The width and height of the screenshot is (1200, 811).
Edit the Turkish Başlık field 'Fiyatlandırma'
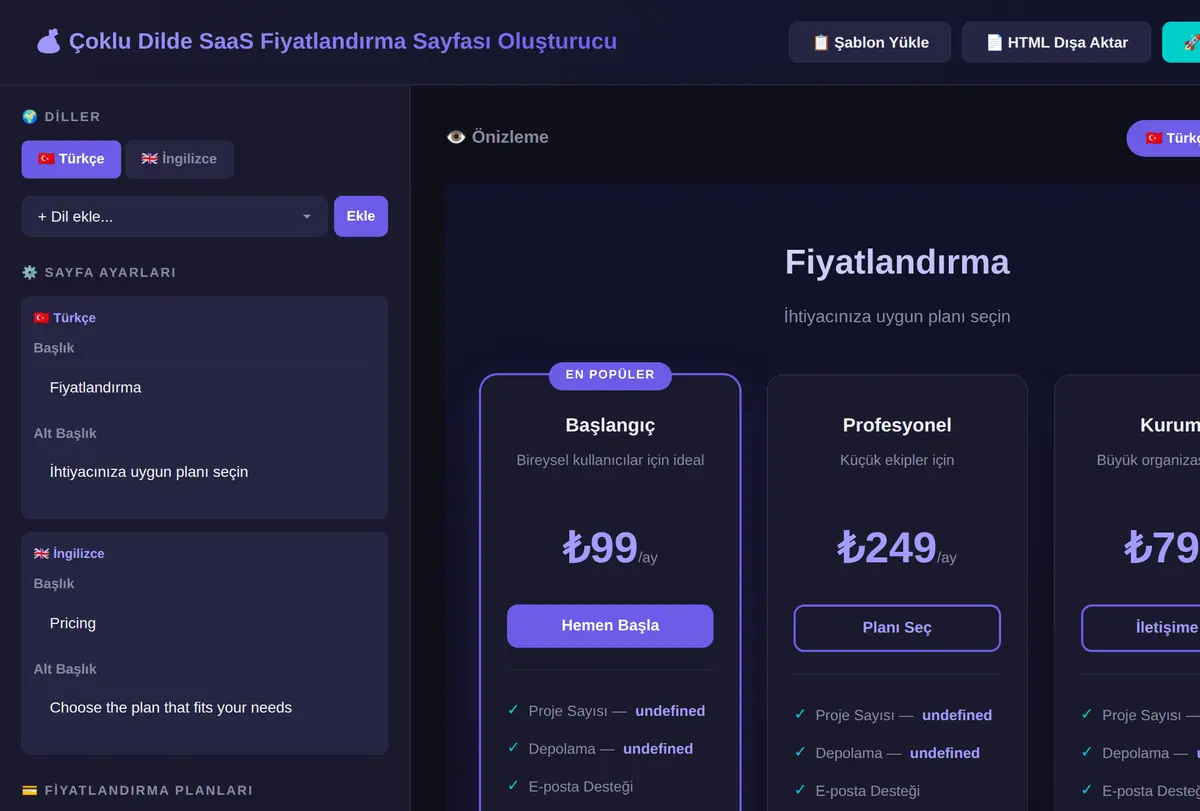[x=204, y=388]
